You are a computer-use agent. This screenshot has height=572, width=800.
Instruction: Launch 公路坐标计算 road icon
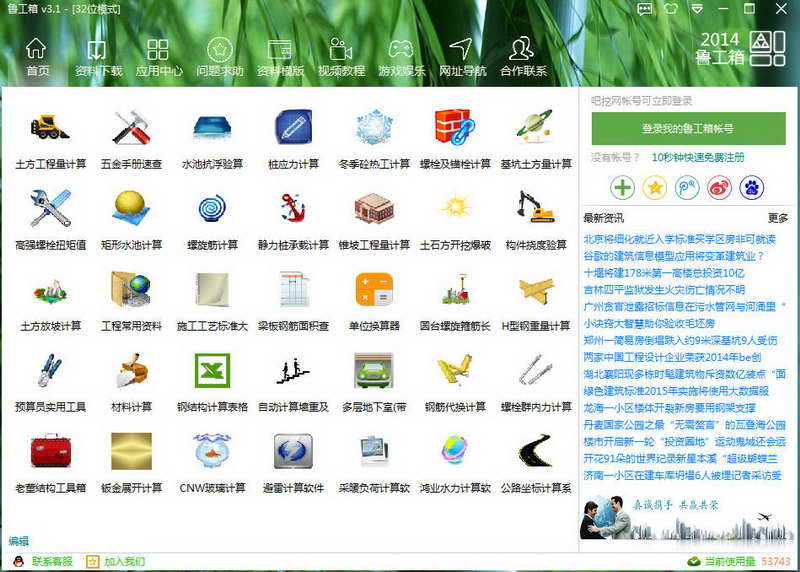536,451
